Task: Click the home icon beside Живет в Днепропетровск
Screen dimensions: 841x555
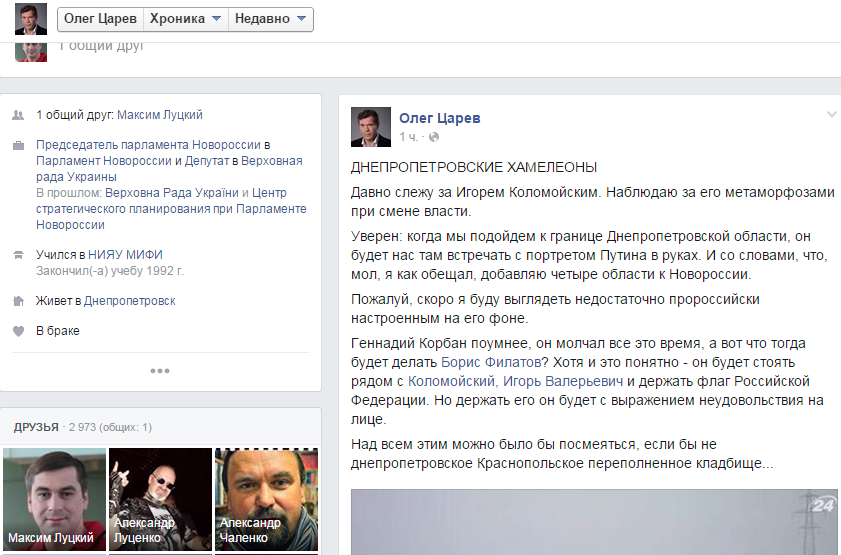Action: (x=18, y=301)
